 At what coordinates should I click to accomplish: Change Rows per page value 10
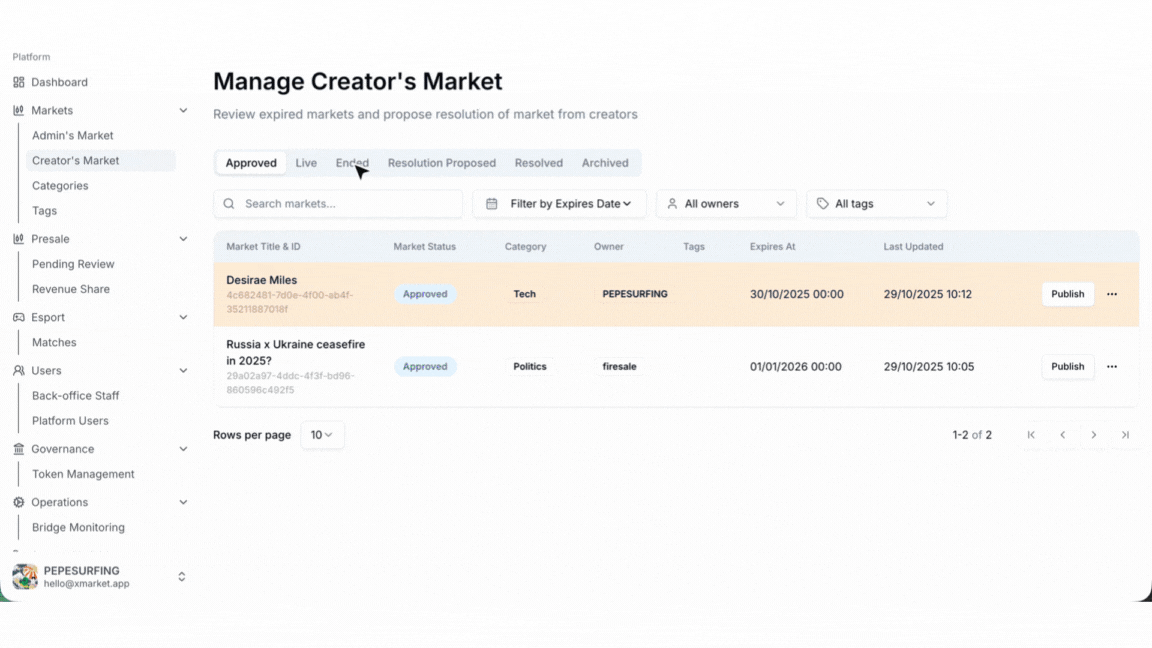322,435
